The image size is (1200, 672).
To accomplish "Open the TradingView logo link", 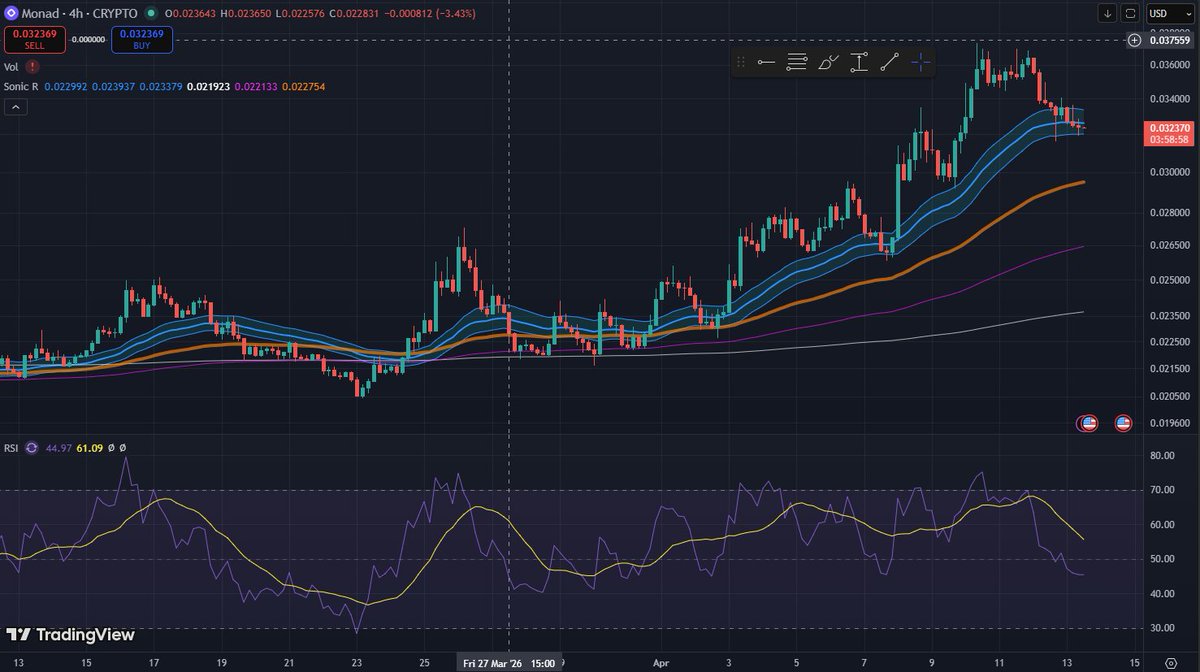I will (x=70, y=634).
